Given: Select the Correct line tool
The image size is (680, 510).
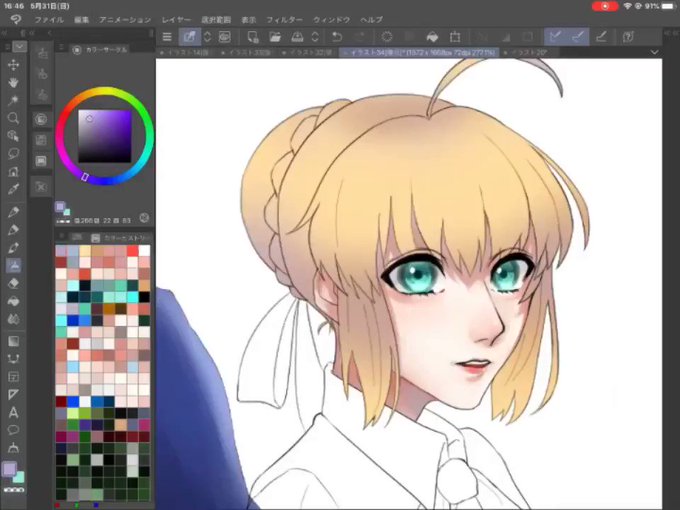Looking at the screenshot, I should [13, 447].
